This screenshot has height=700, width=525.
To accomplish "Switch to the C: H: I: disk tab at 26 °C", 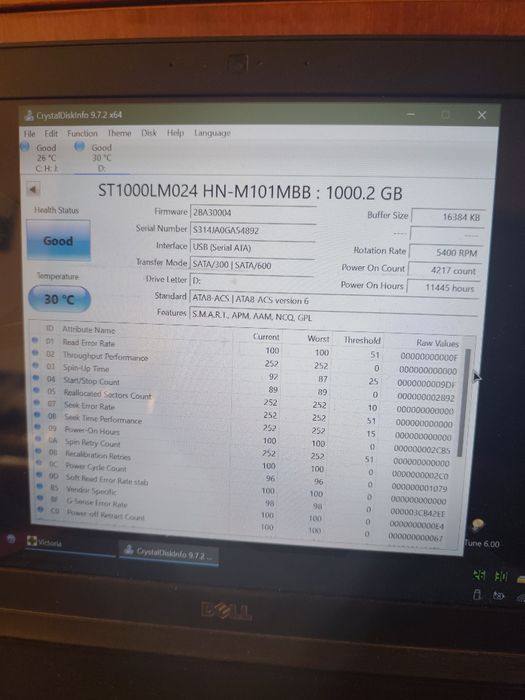I will click(46, 158).
